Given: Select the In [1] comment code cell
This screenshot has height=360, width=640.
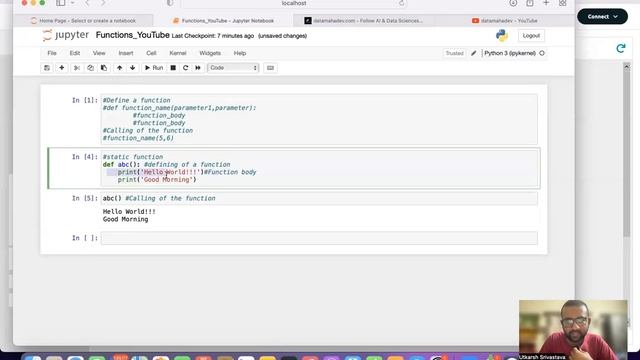Looking at the screenshot, I should tap(319, 119).
